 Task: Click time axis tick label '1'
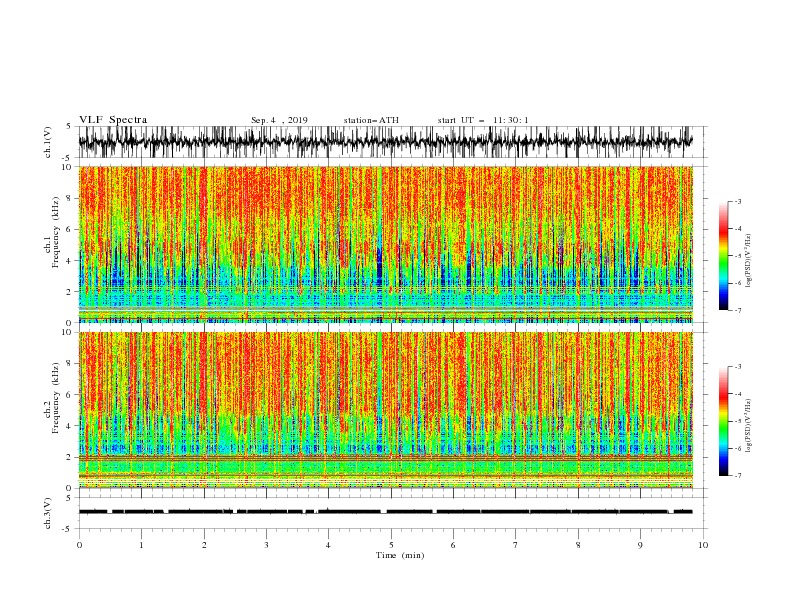click(x=141, y=545)
